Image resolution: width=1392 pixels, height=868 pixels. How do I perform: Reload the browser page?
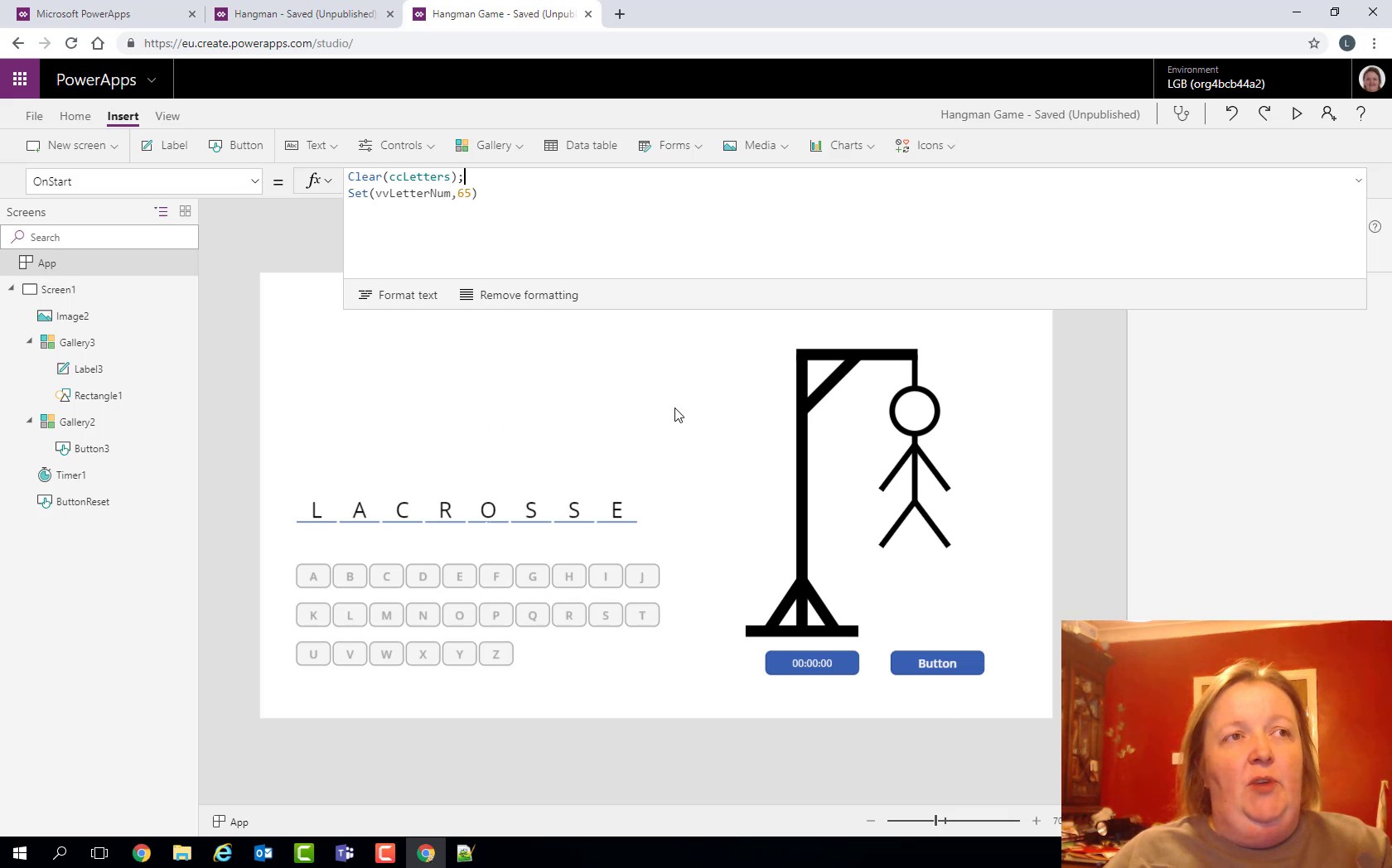pyautogui.click(x=71, y=43)
